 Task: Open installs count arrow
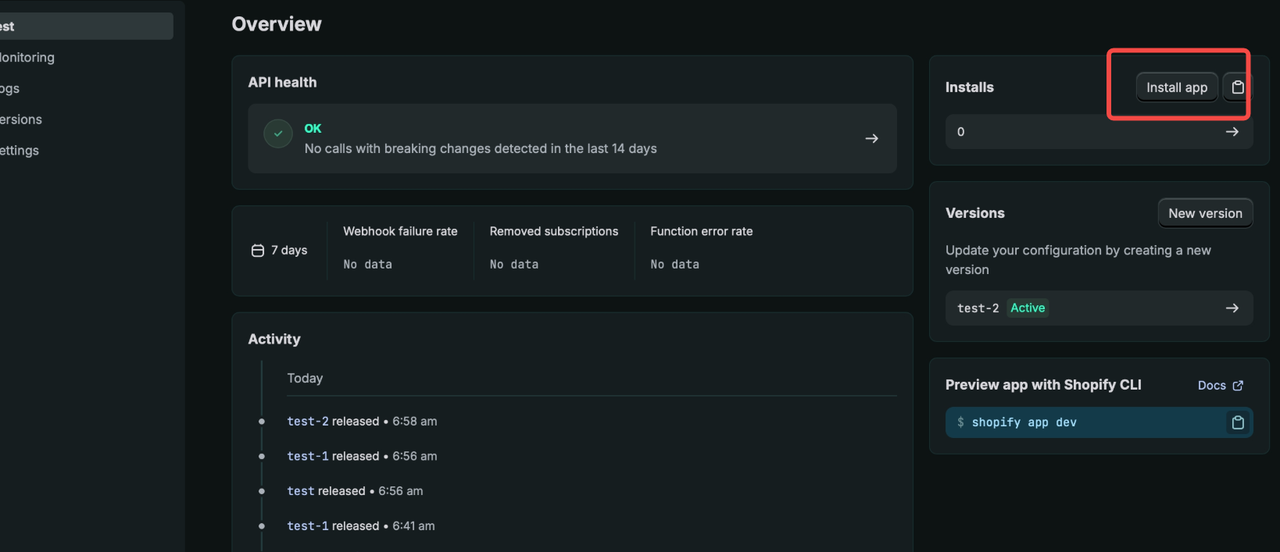[1232, 132]
